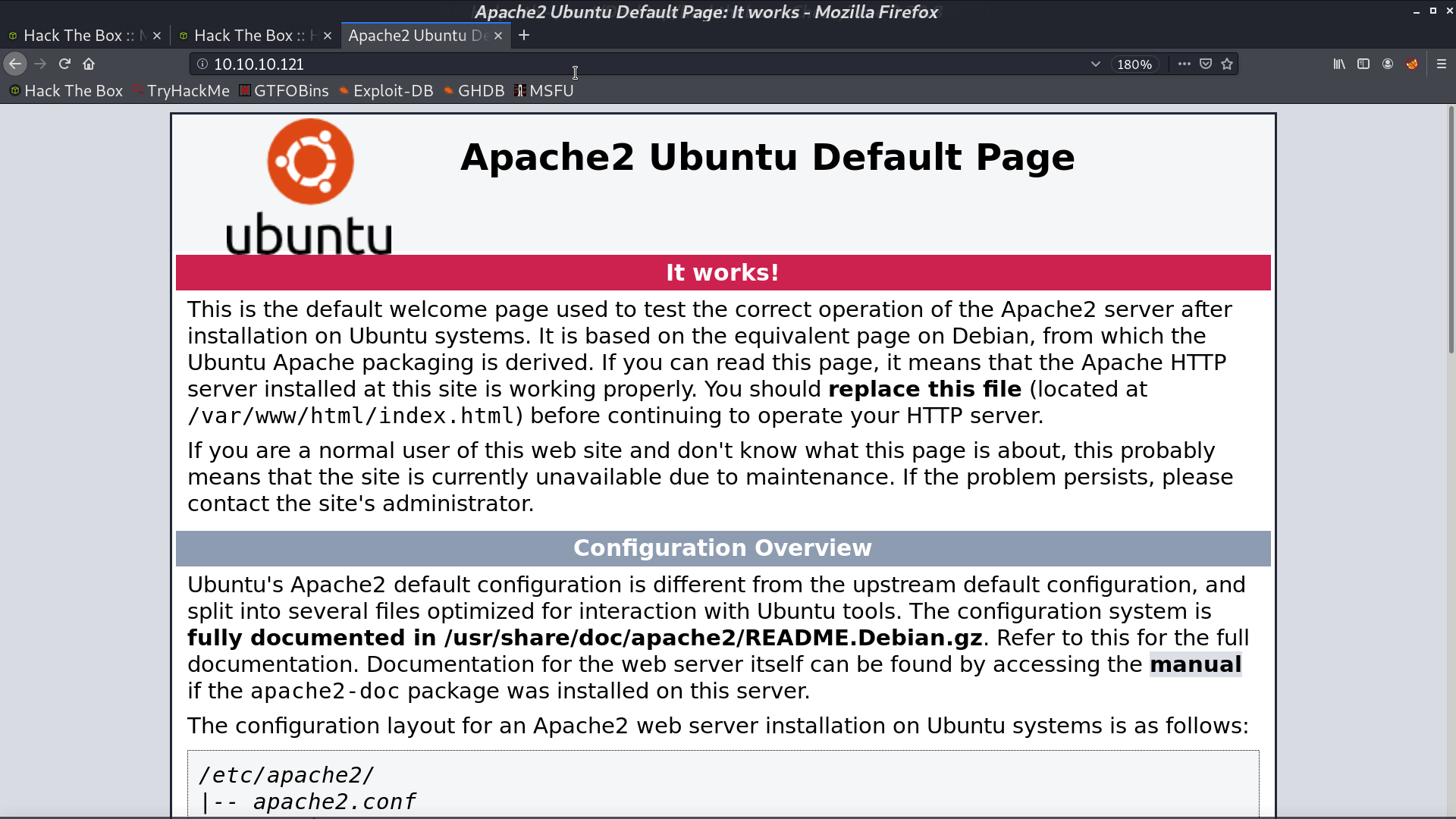Open the Exploit-DB bookmark
This screenshot has width=1456, height=819.
(x=386, y=91)
